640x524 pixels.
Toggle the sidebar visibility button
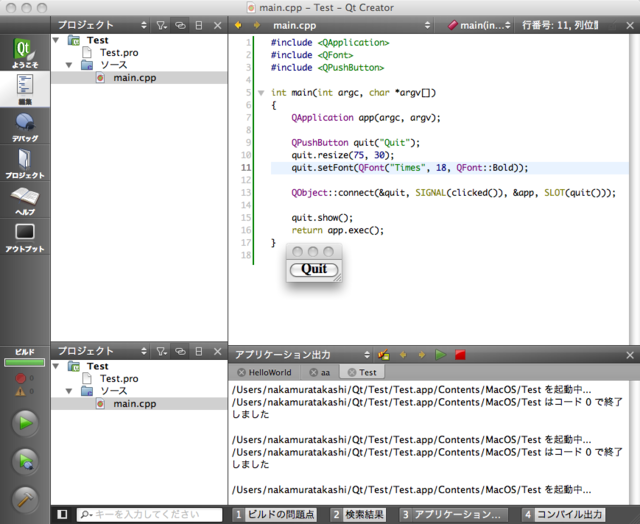tap(62, 514)
